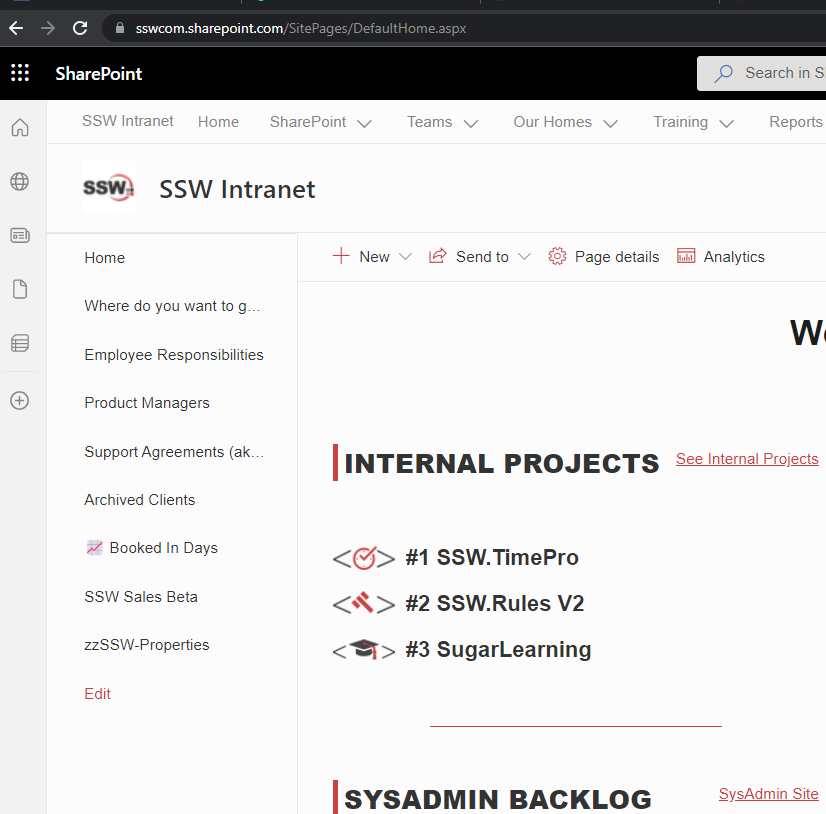Open My lists icon in left rail
This screenshot has width=826, height=814.
point(20,344)
